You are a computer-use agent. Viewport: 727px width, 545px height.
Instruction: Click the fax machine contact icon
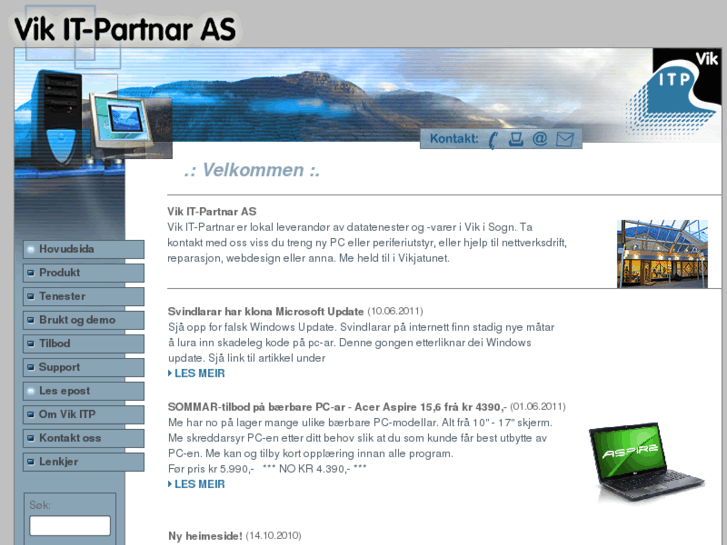pos(516,139)
